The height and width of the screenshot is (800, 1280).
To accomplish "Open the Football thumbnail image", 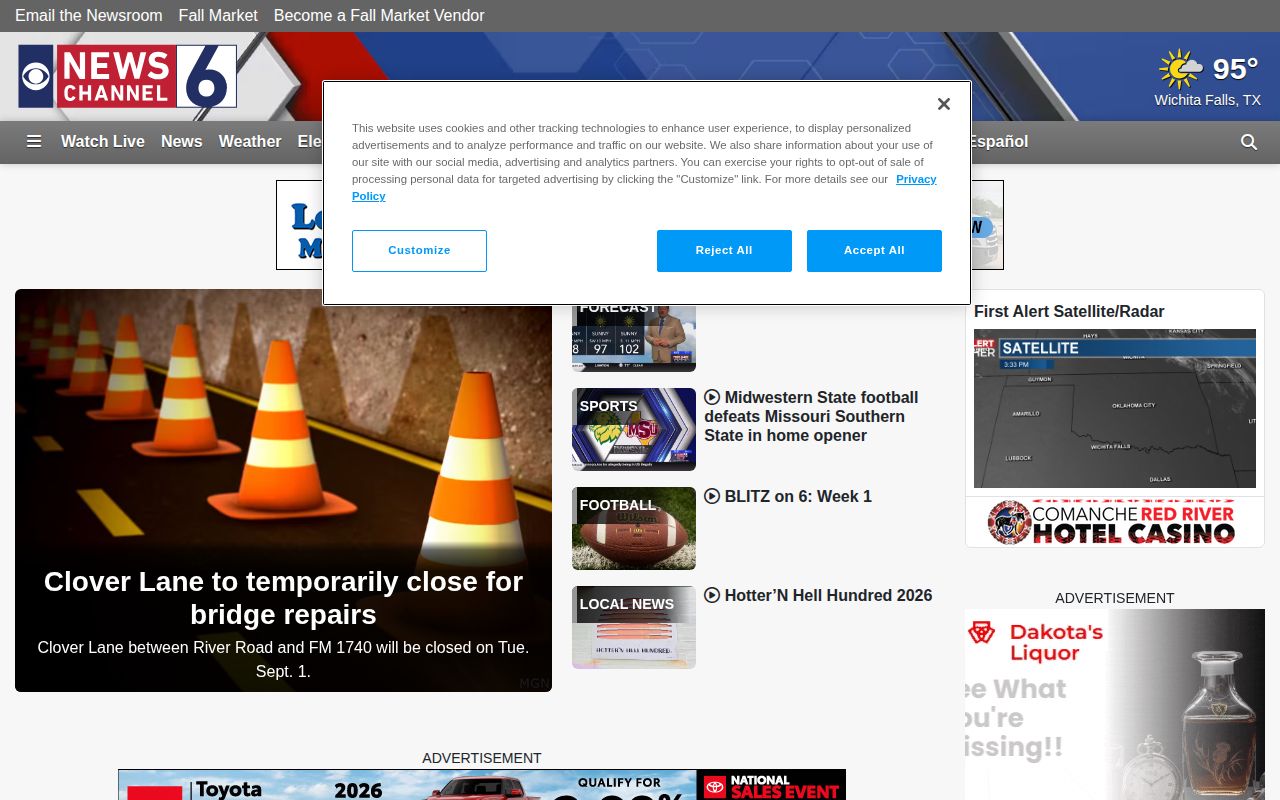I will coord(634,528).
